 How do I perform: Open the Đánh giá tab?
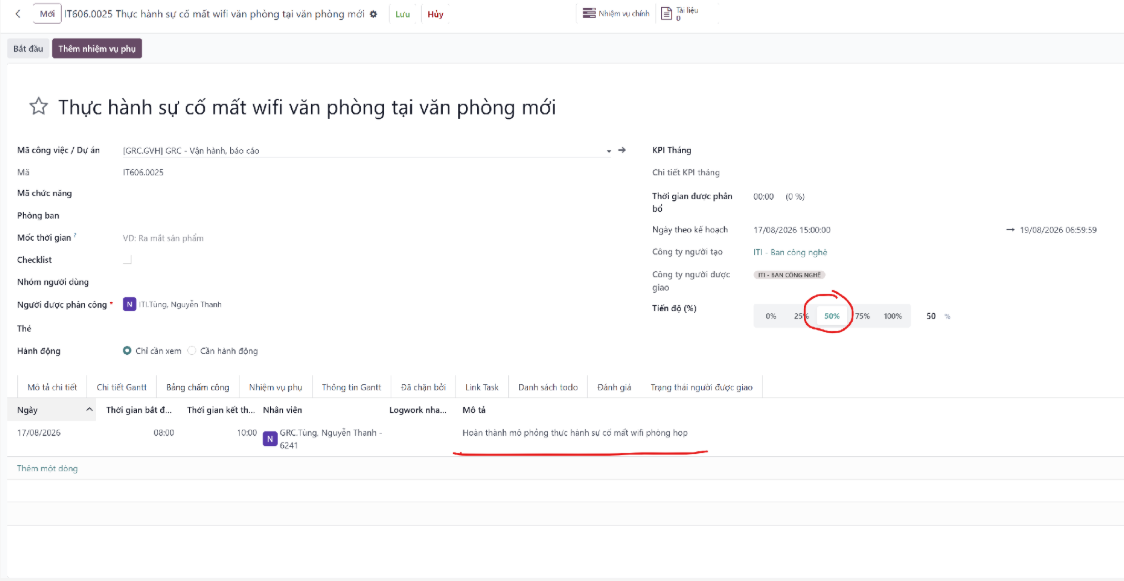tap(614, 387)
